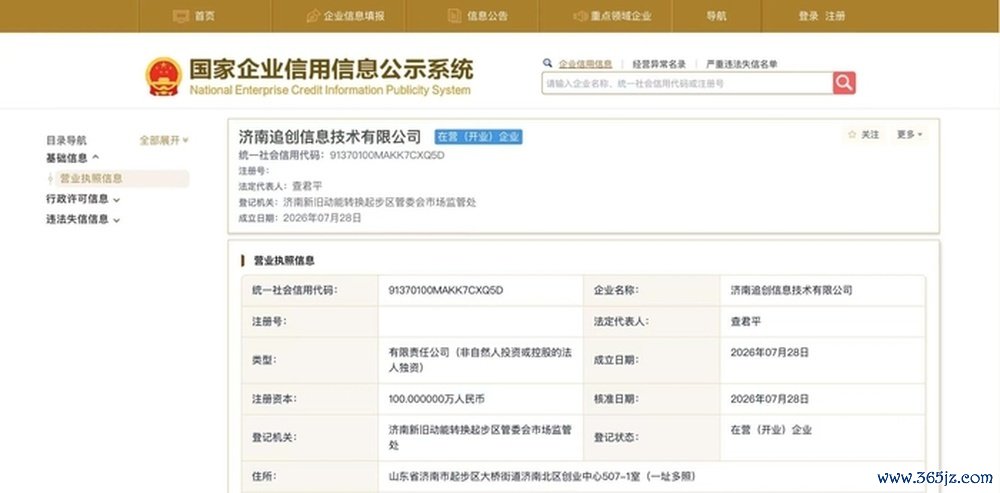Click table cell credit code 91370100MAKK7CXQ5D
This screenshot has width=1000, height=493.
click(x=446, y=290)
